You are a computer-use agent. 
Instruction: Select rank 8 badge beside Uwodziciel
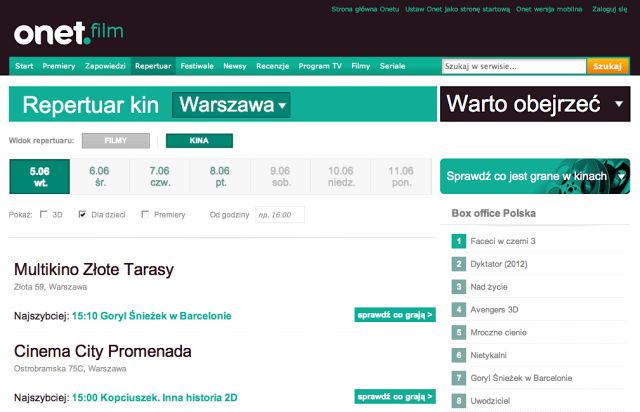click(458, 401)
